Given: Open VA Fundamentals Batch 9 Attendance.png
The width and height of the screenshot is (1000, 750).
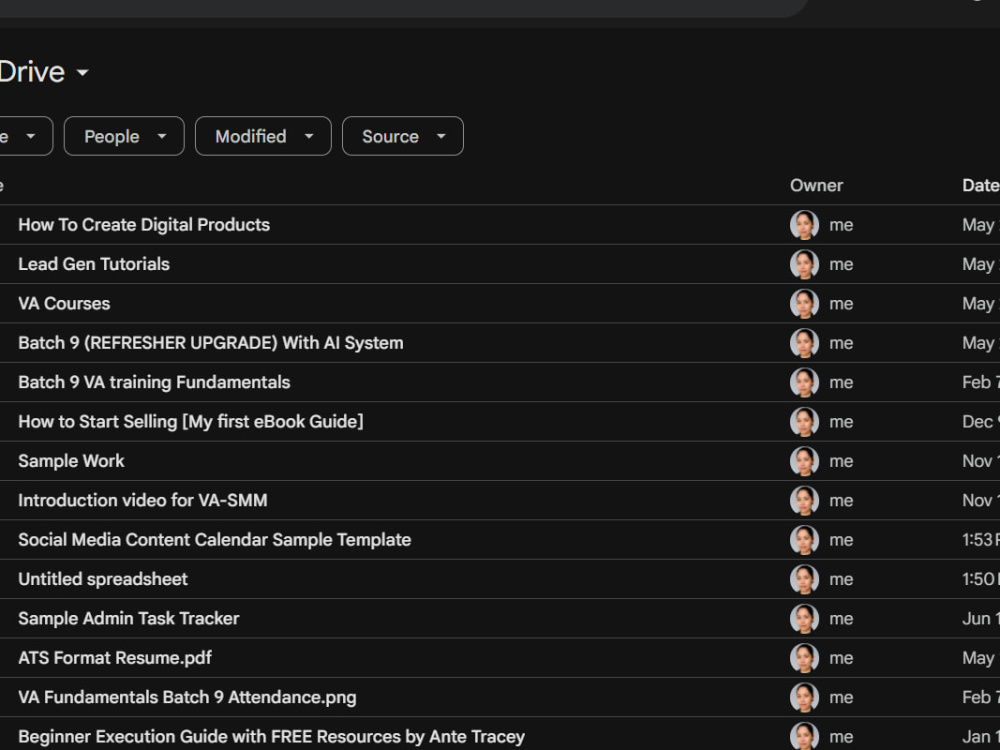Looking at the screenshot, I should pos(188,697).
